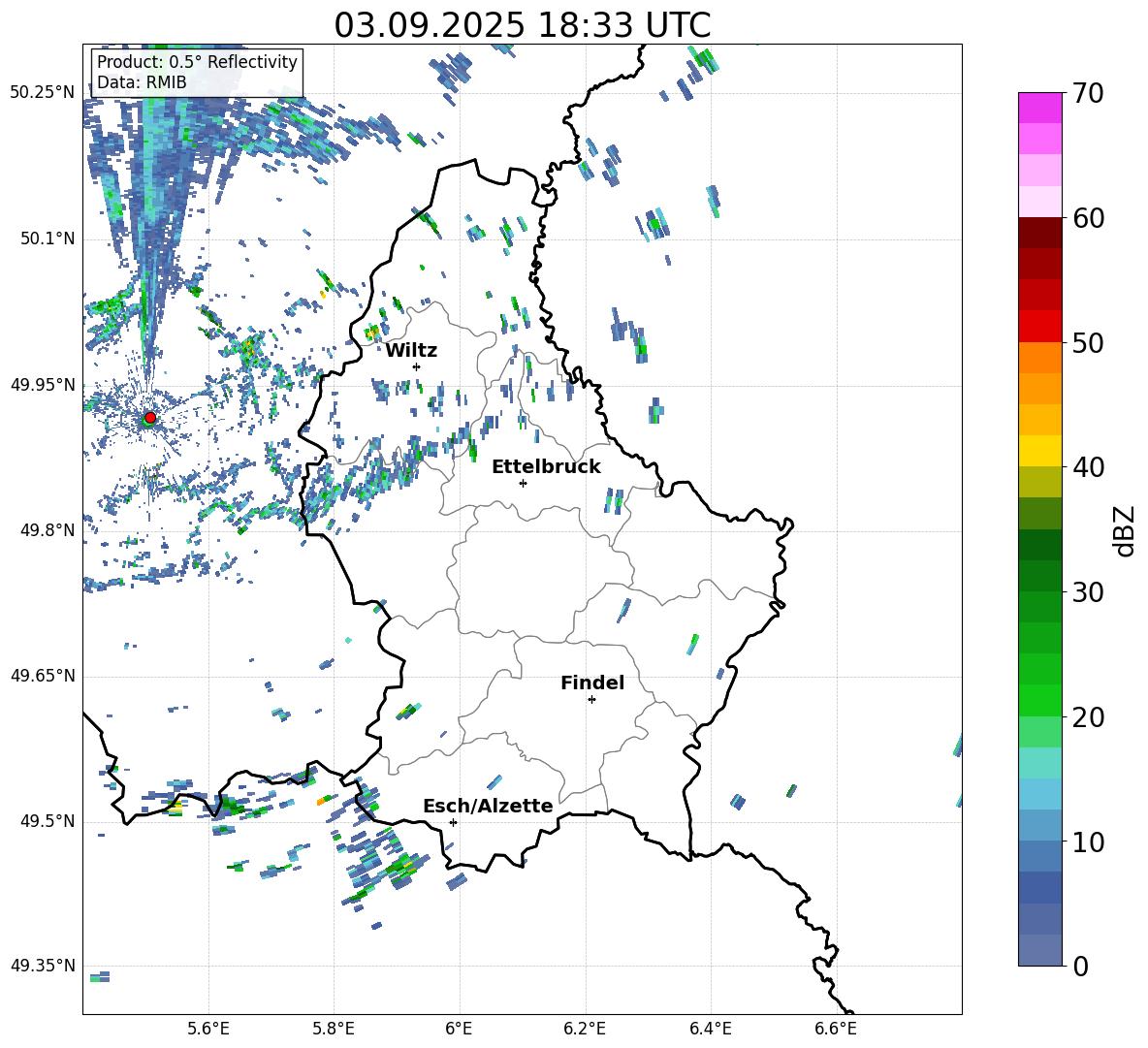
Task: Click the yellow 40 dBZ colorbar segment
Action: click(1039, 451)
